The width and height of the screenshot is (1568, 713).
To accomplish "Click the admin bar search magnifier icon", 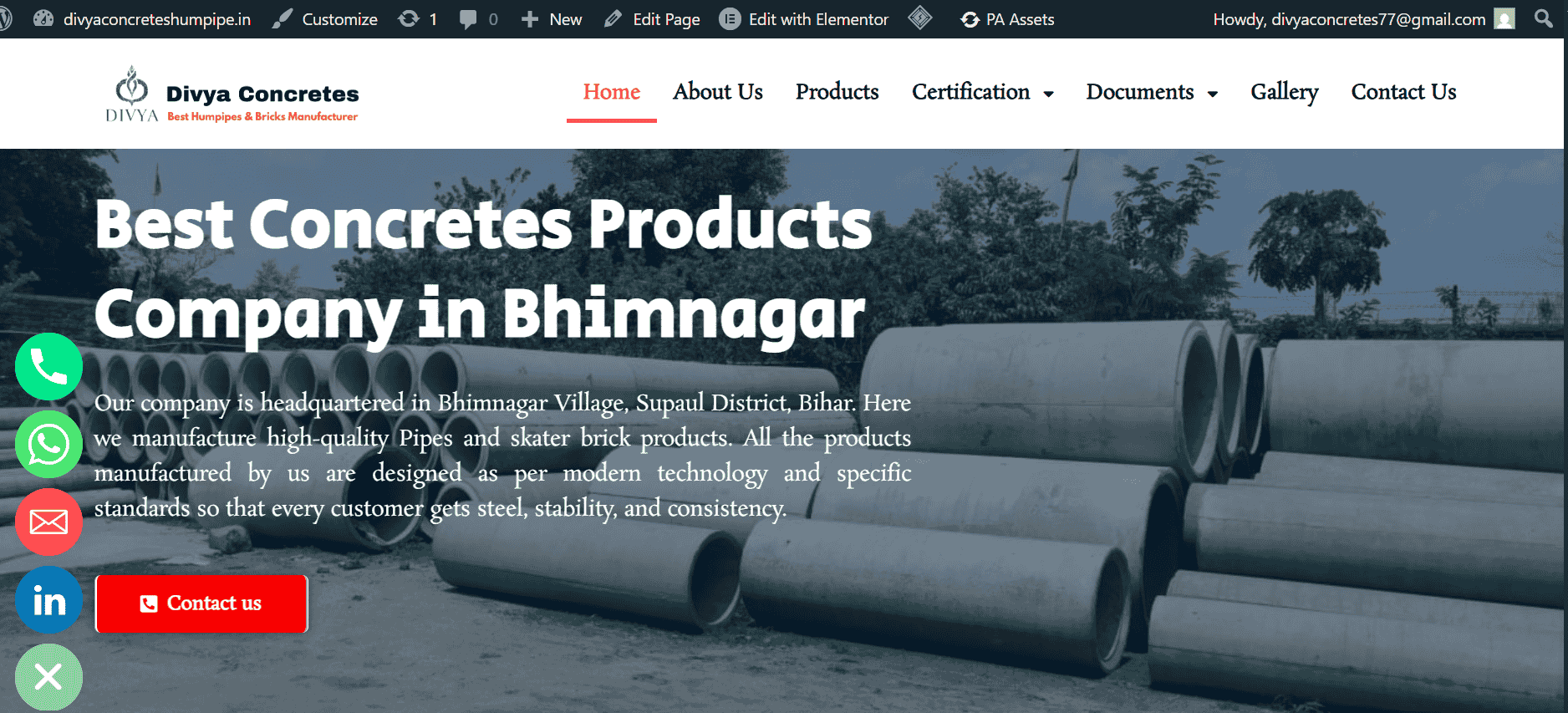I will pos(1544,18).
